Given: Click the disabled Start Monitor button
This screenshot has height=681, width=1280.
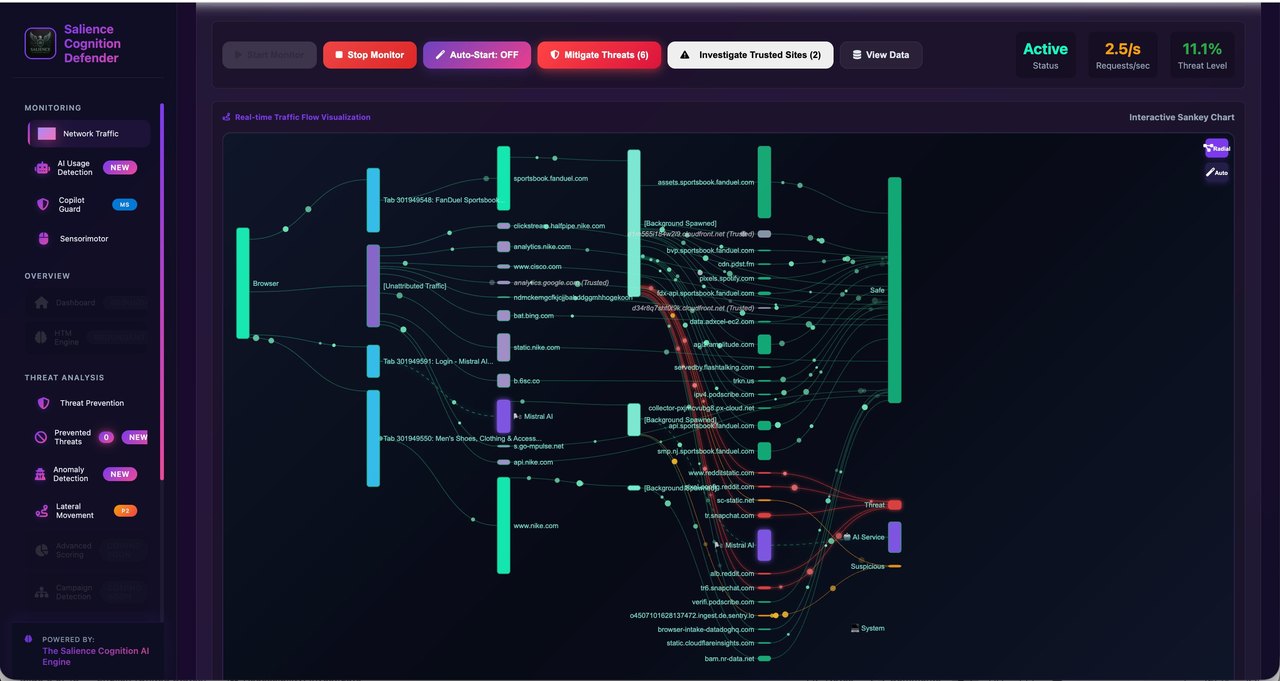Looking at the screenshot, I should tap(270, 55).
